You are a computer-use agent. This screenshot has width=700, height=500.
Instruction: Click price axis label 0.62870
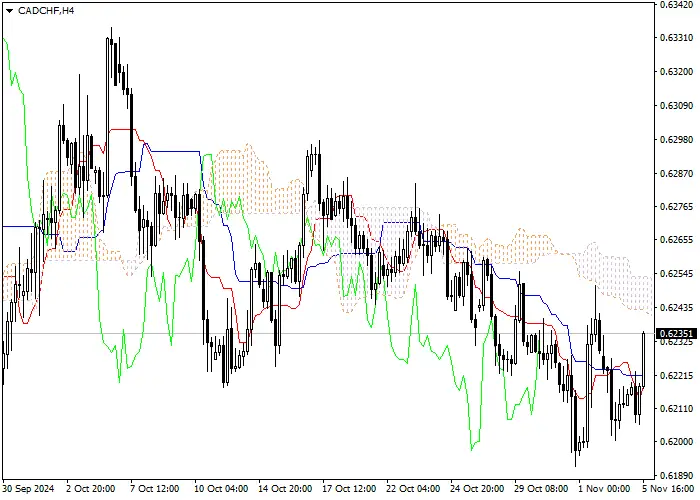[677, 173]
